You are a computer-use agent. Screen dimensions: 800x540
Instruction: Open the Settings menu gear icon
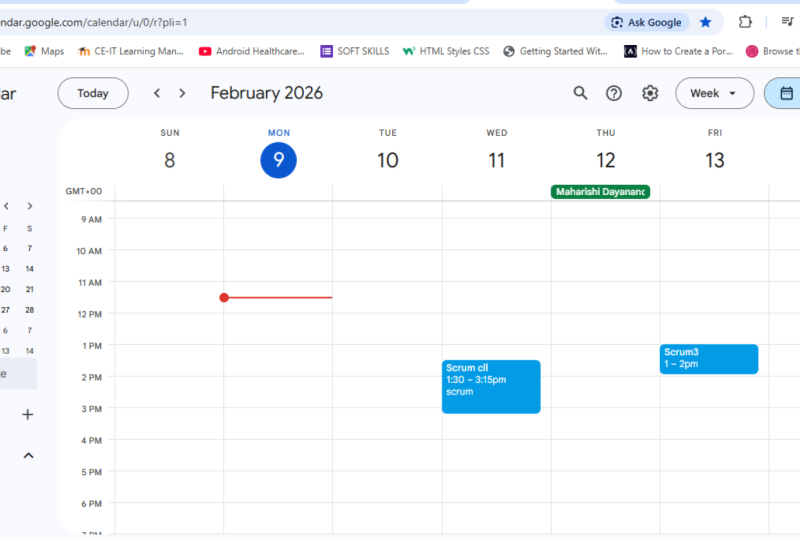point(650,93)
